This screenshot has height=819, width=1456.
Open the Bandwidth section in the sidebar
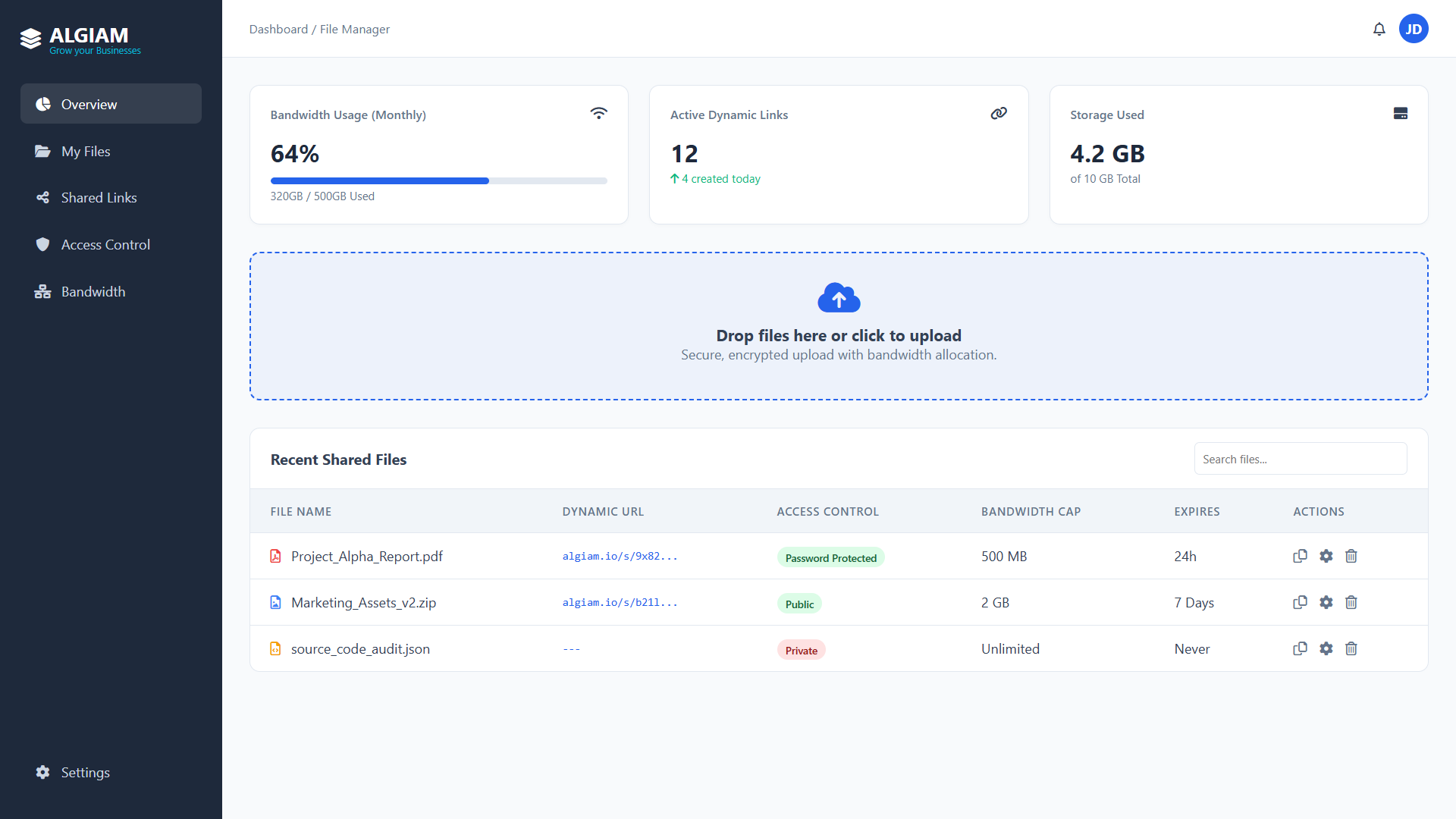[x=93, y=291]
